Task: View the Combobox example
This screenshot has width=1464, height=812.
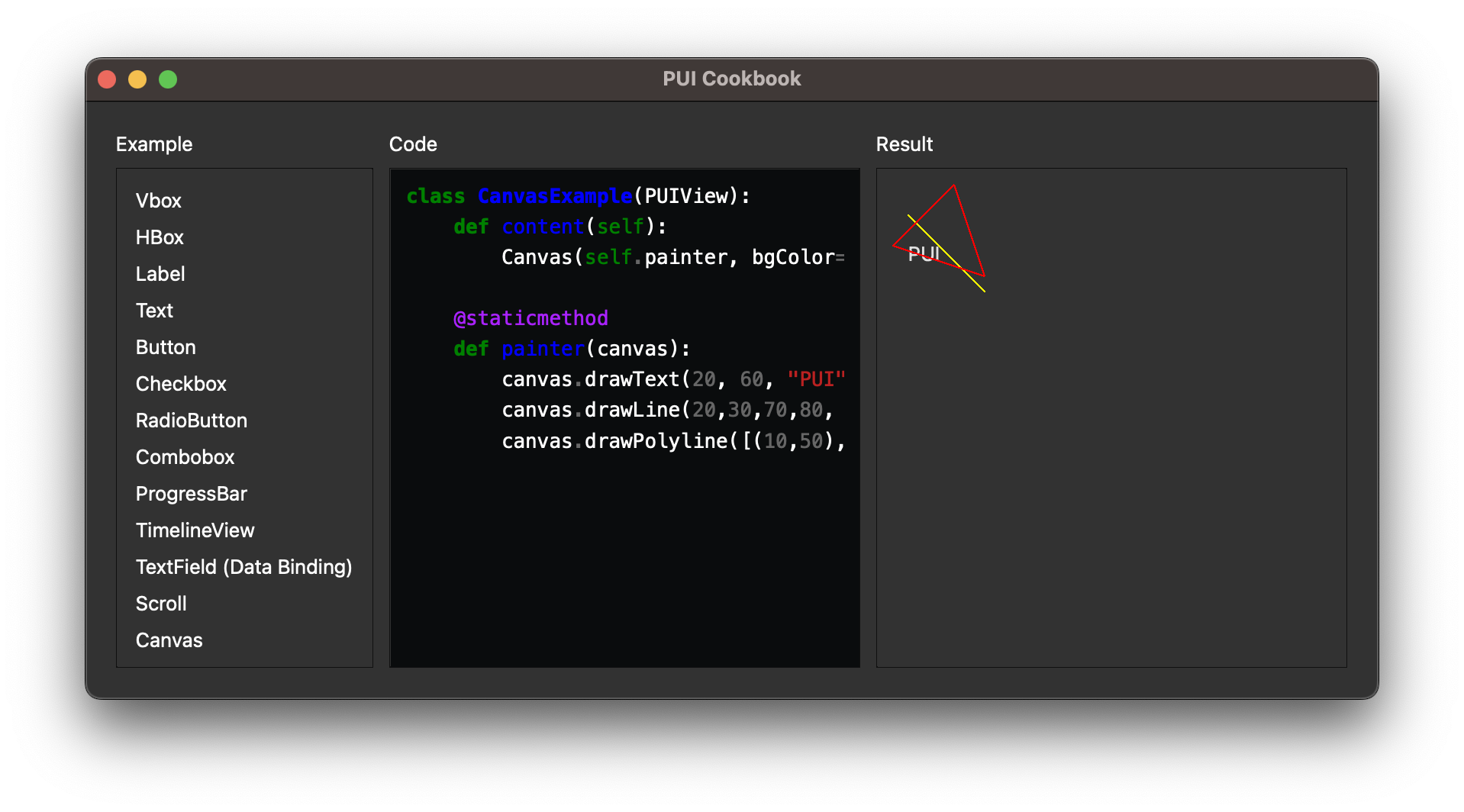Action: pos(185,457)
